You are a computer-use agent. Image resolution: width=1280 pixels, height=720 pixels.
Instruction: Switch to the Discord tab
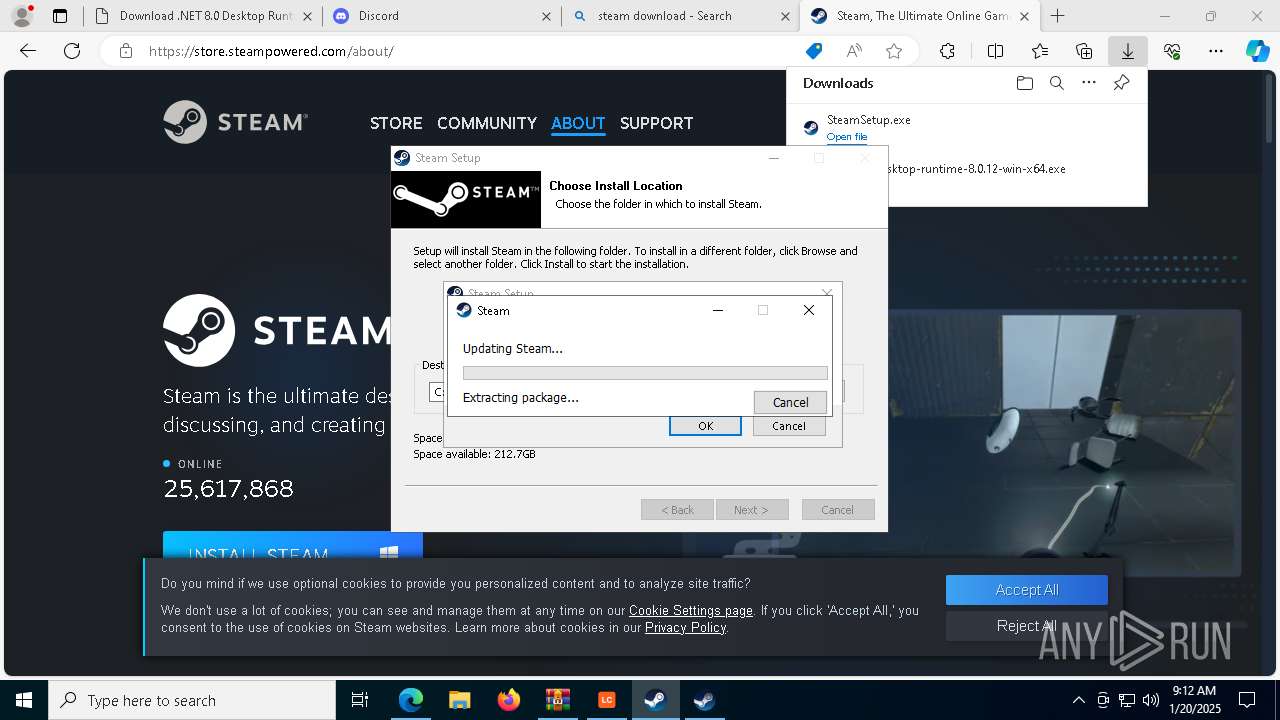tap(441, 16)
